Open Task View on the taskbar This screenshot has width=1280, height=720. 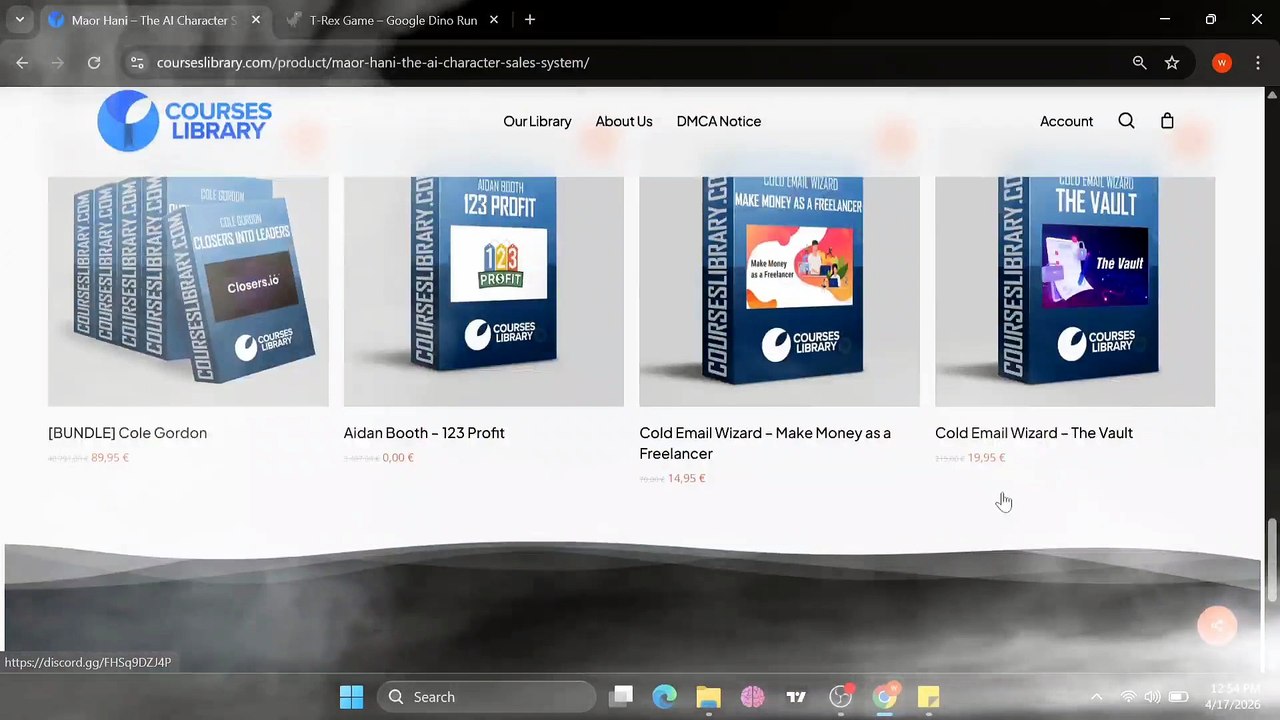(622, 697)
